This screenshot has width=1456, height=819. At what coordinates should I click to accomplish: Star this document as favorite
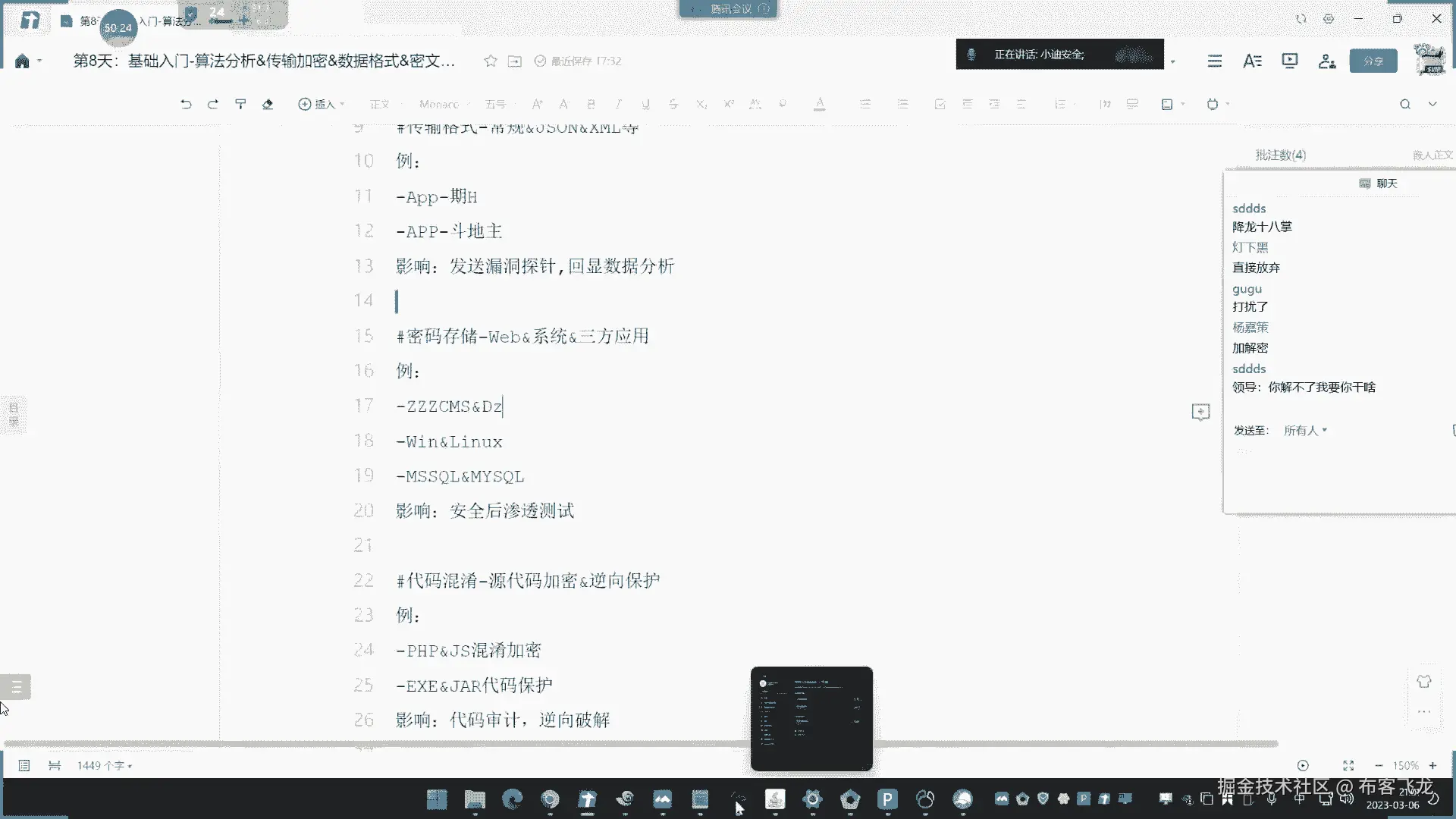[x=491, y=61]
